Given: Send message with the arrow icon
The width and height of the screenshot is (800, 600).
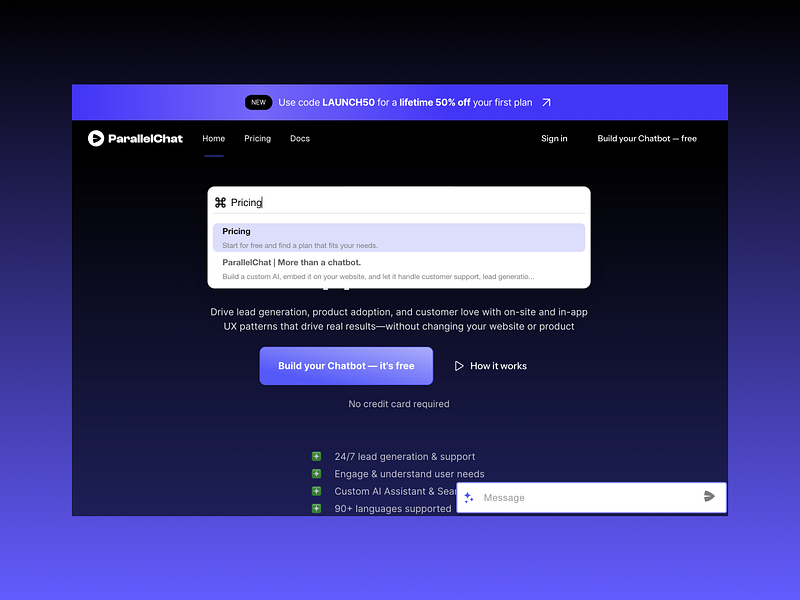Looking at the screenshot, I should tap(709, 496).
